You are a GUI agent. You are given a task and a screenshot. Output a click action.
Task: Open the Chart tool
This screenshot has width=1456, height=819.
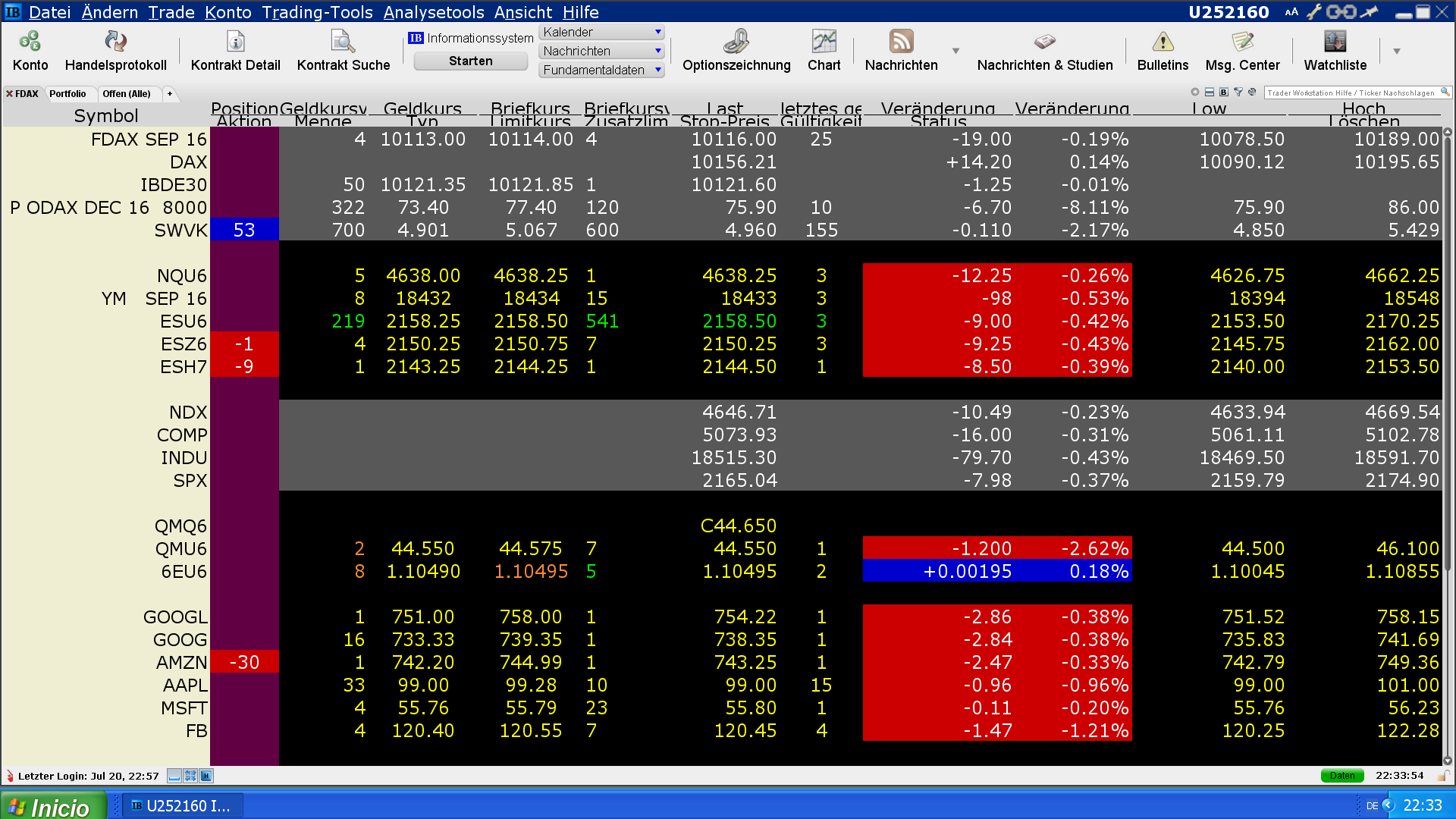[x=824, y=42]
